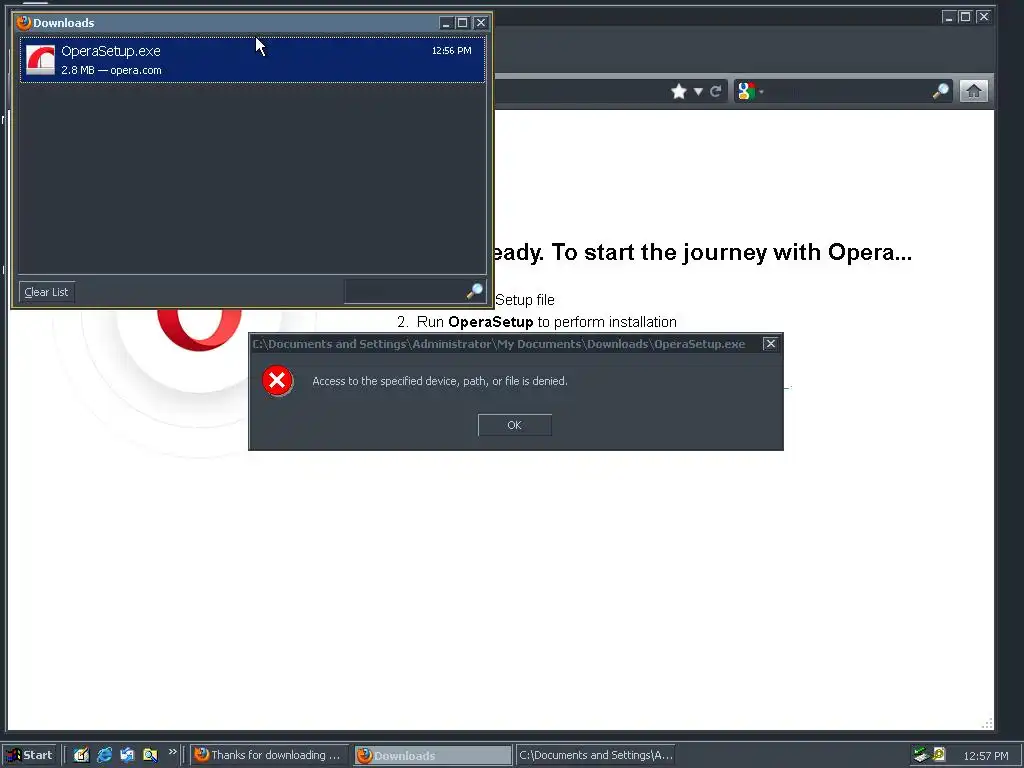Click the search-folder Quick Launch icon
The height and width of the screenshot is (768, 1024).
pos(150,755)
